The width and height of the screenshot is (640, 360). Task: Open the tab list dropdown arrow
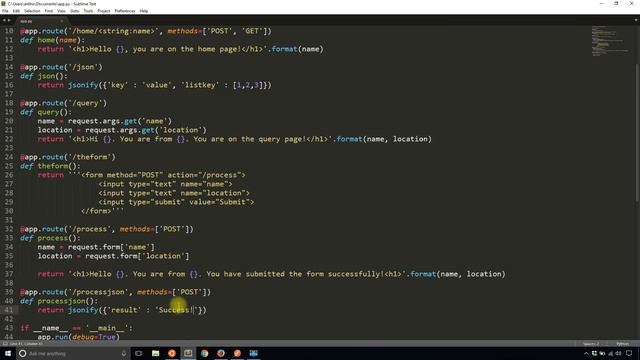(636, 20)
